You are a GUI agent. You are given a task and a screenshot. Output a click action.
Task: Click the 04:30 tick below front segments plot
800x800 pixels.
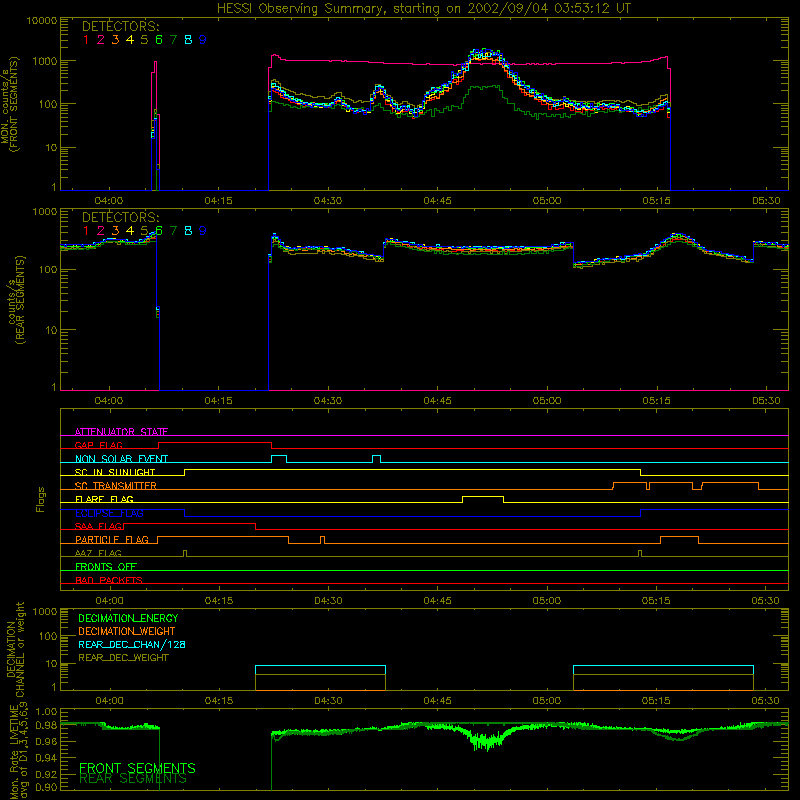tap(328, 201)
